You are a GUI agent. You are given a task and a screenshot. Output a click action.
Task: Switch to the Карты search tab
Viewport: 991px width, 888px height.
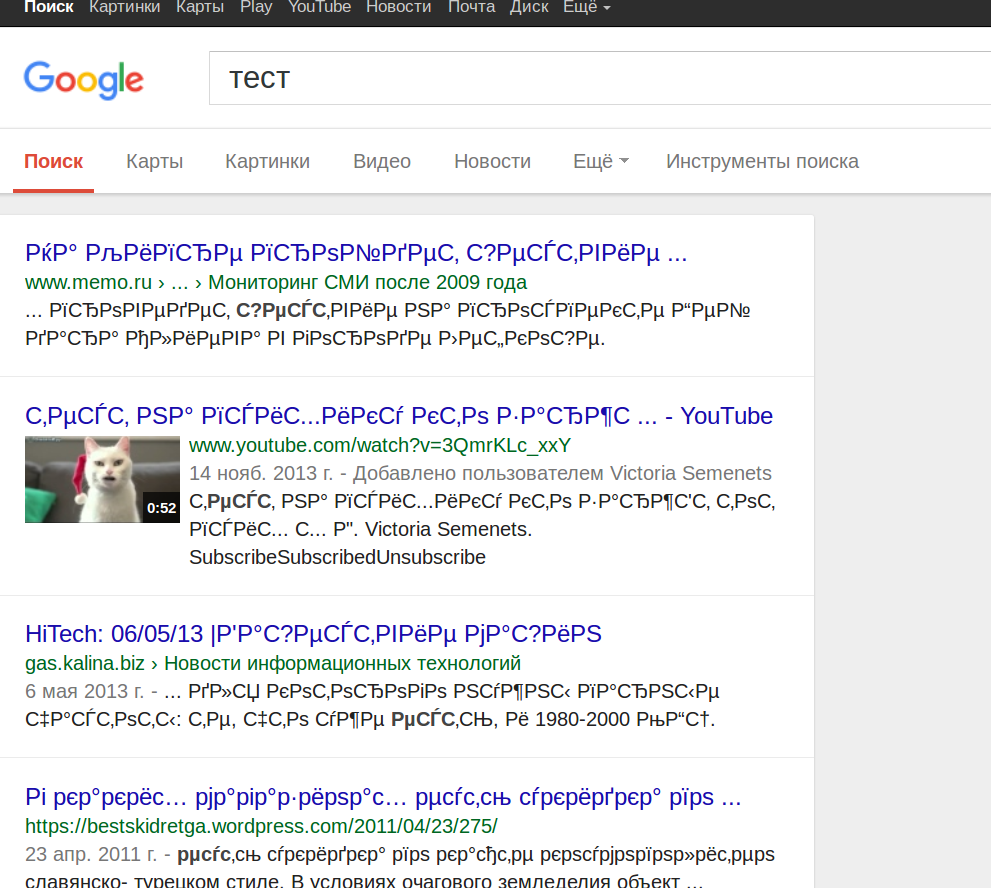(154, 161)
